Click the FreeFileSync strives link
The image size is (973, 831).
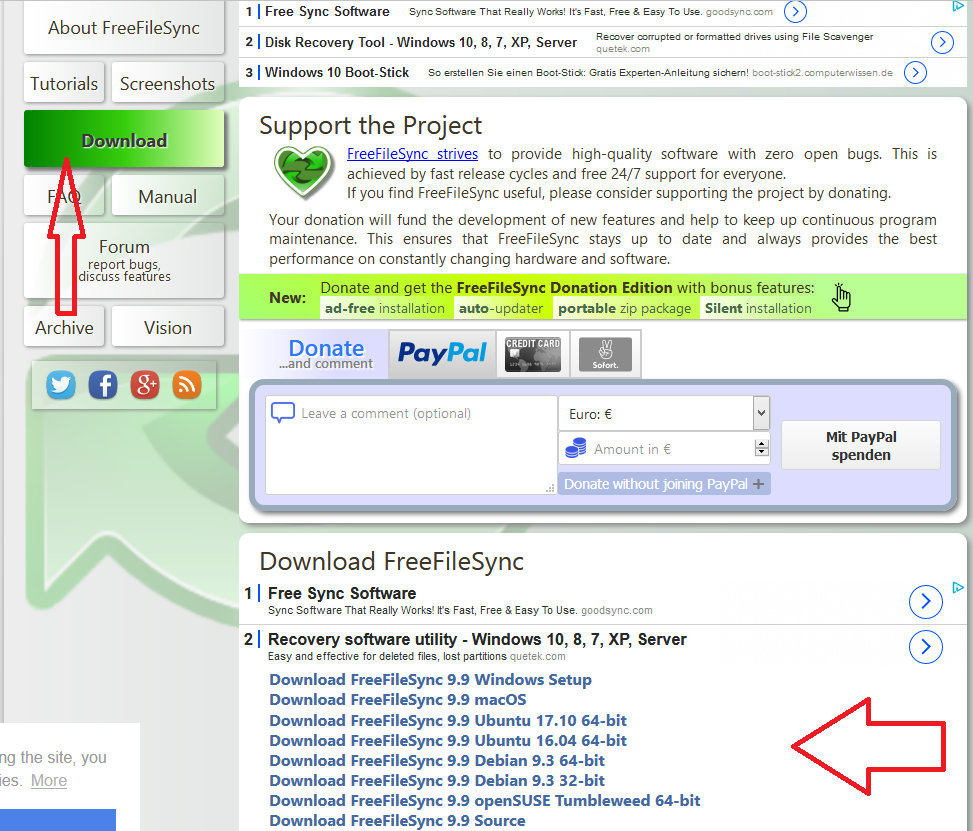412,154
